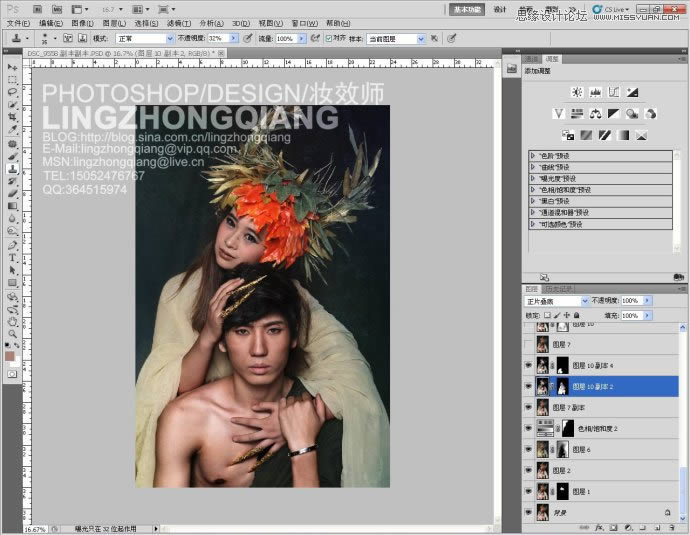Select the Gradient tool
Viewport: 690px width, 535px height.
12,206
